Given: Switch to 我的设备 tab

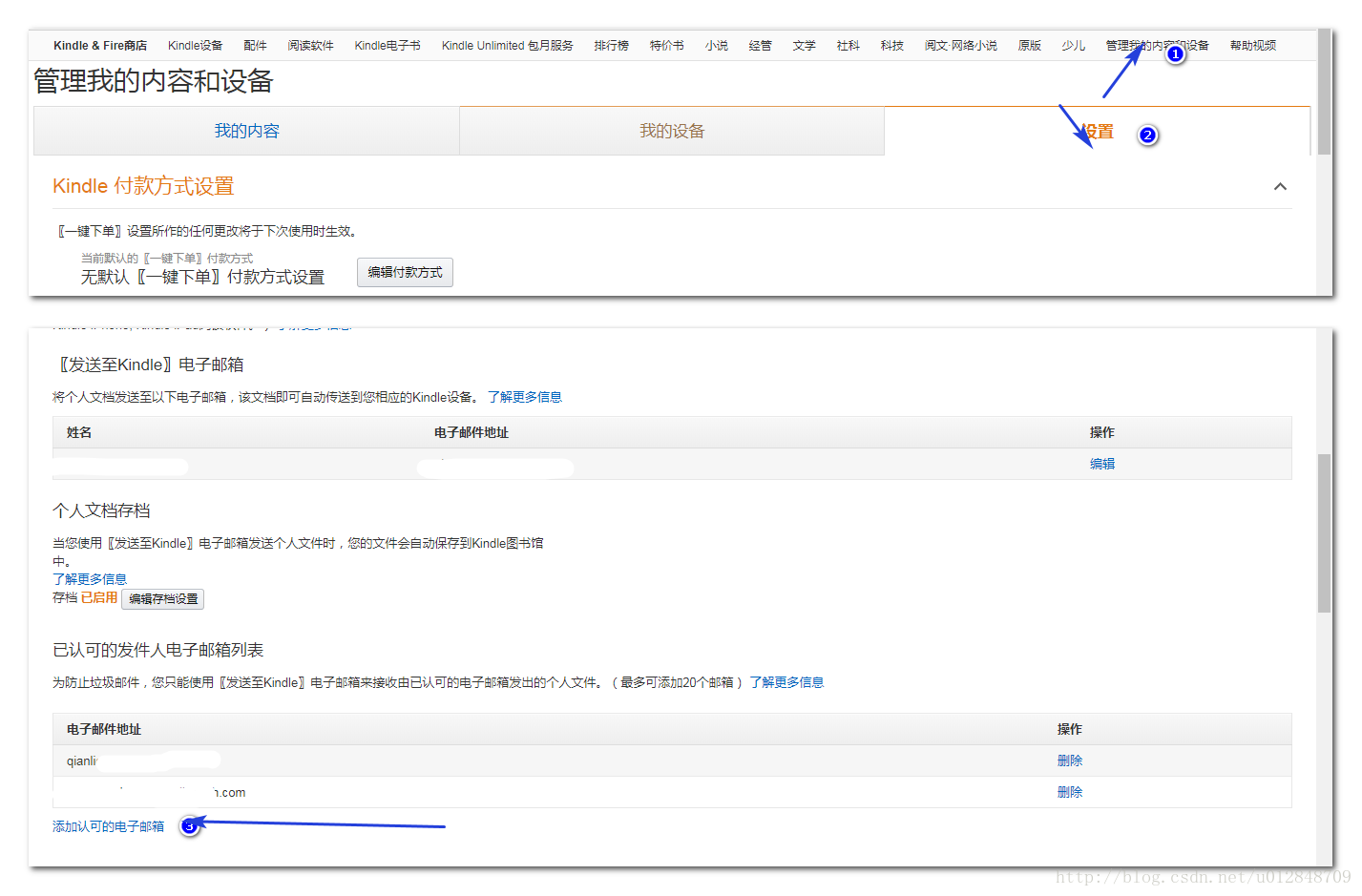Looking at the screenshot, I should (672, 131).
